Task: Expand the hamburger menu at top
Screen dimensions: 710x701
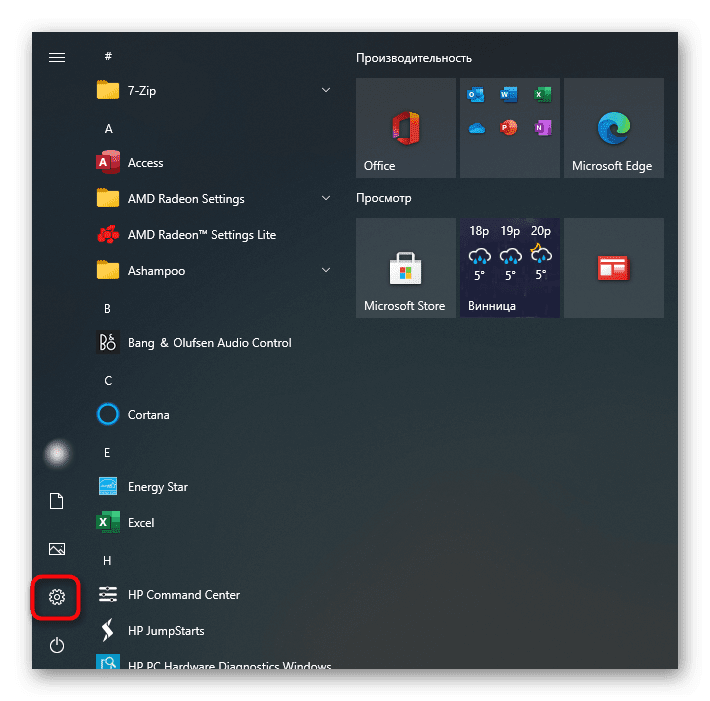Action: pos(57,58)
